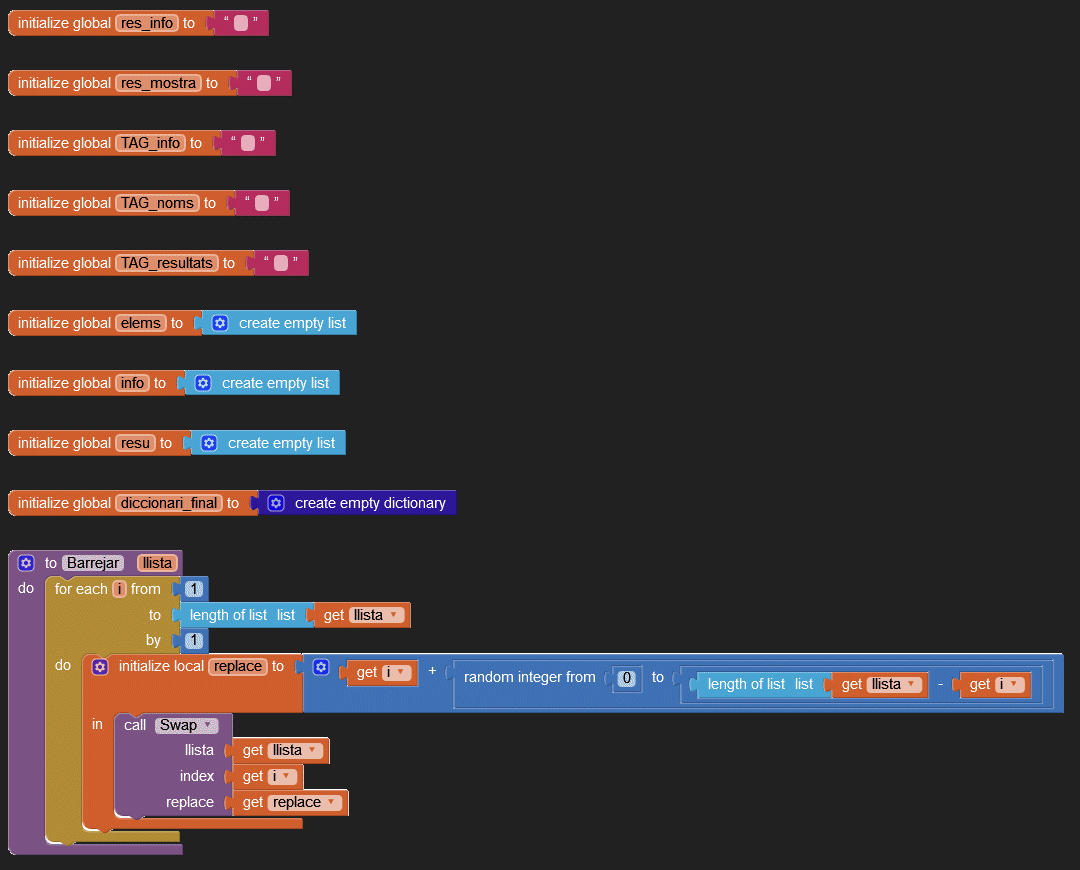Open gear on resu's create empty list block
Screen dimensions: 1080x870
[x=209, y=443]
